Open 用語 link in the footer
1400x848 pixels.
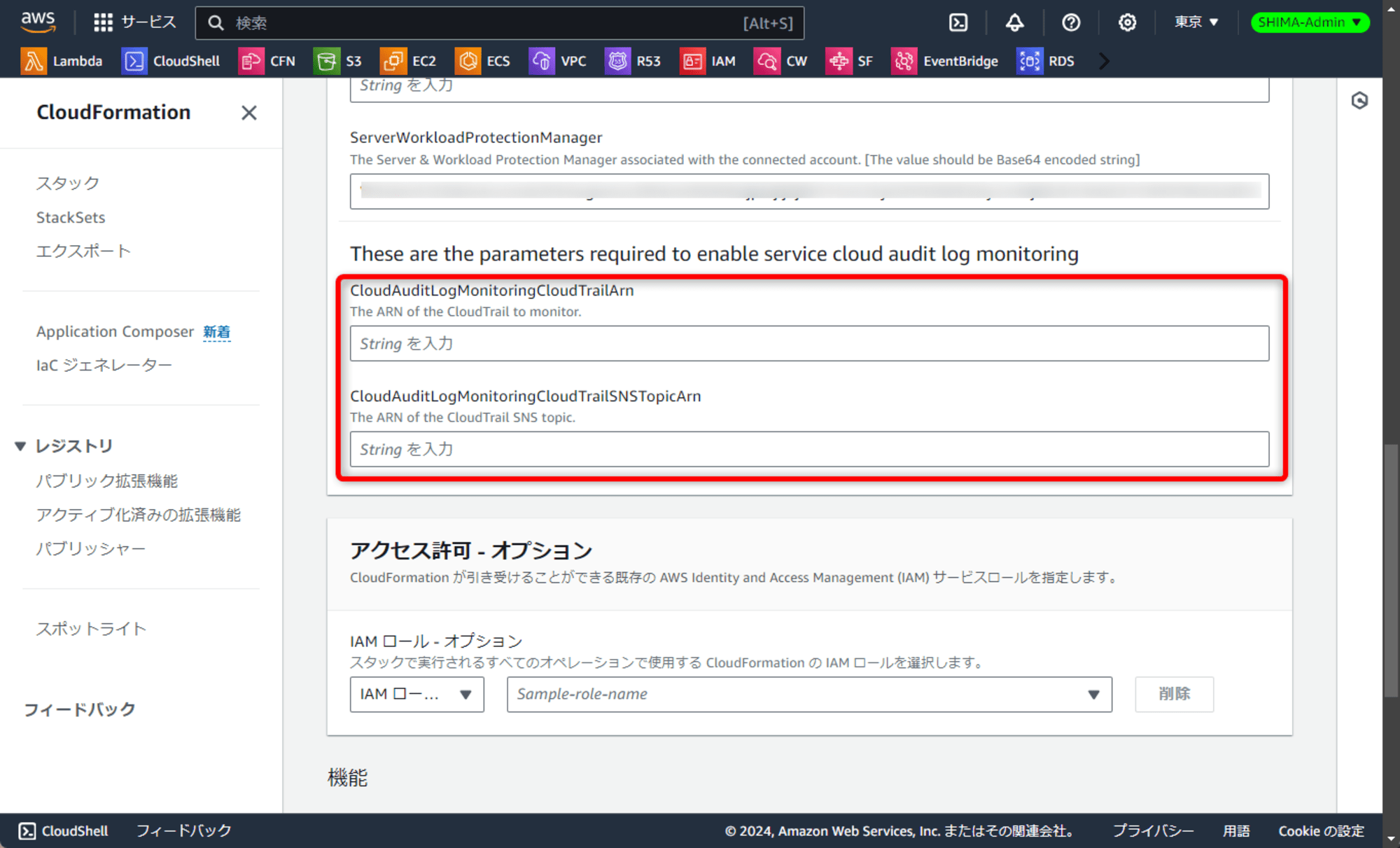[x=1236, y=830]
